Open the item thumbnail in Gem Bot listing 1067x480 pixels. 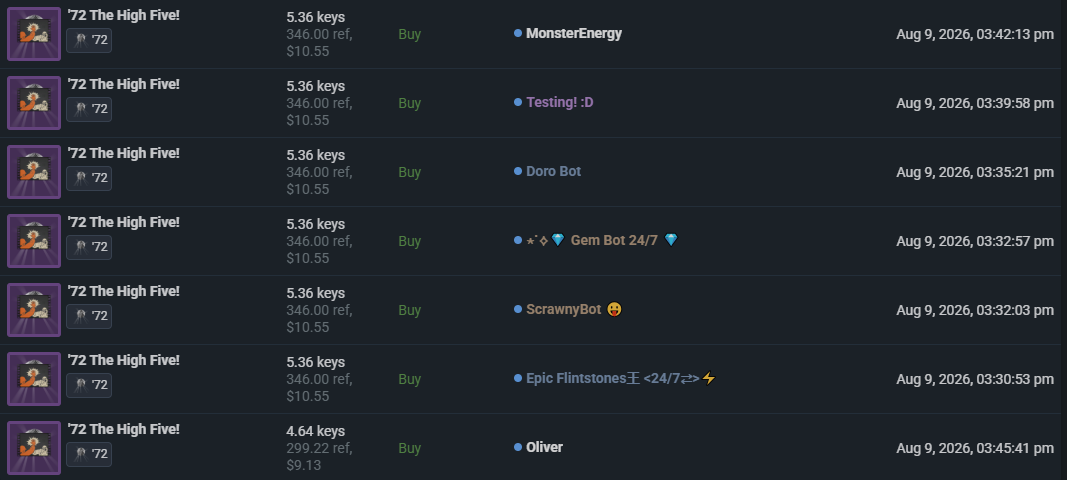coord(34,240)
